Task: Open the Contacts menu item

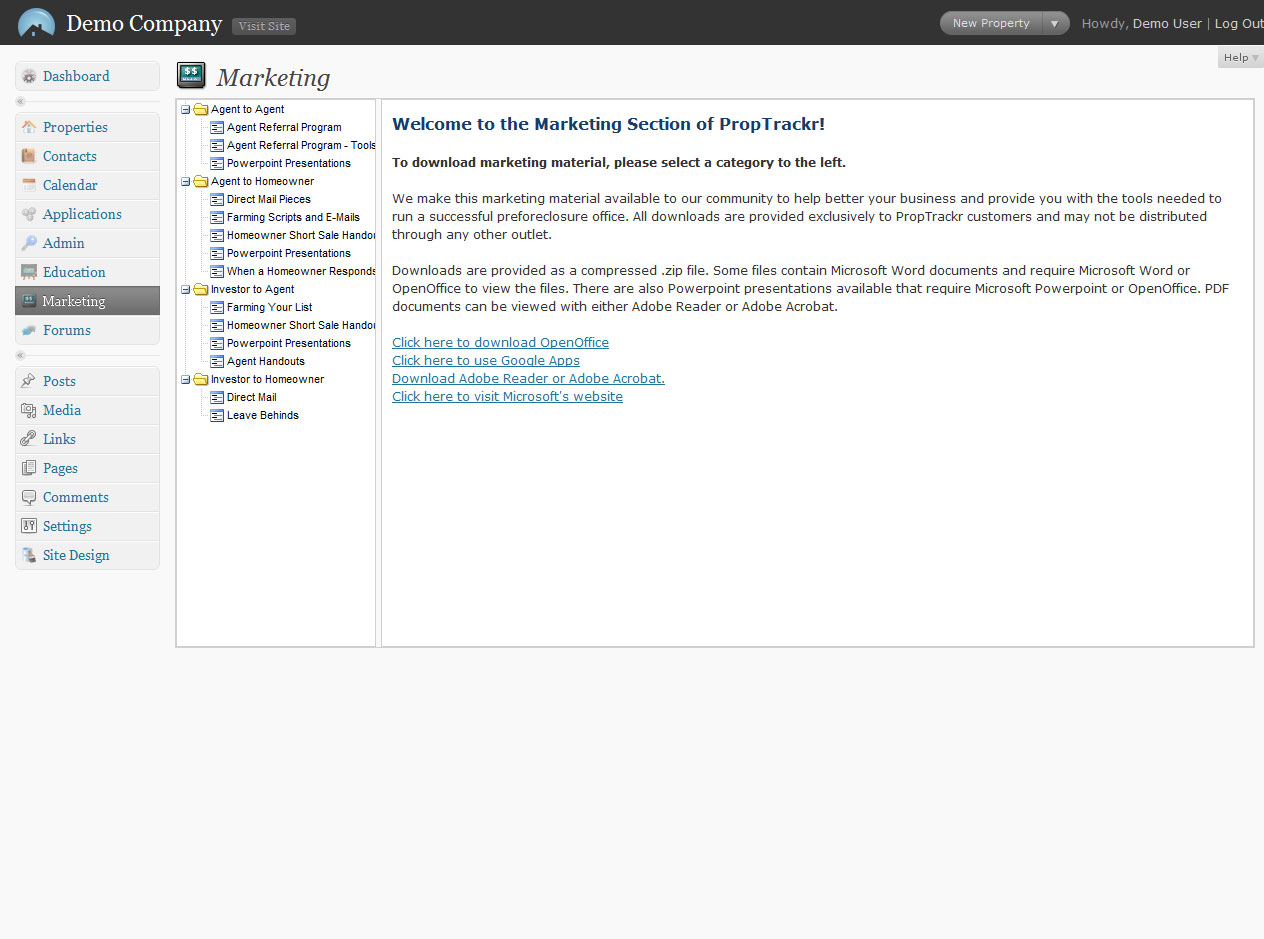Action: (x=70, y=157)
